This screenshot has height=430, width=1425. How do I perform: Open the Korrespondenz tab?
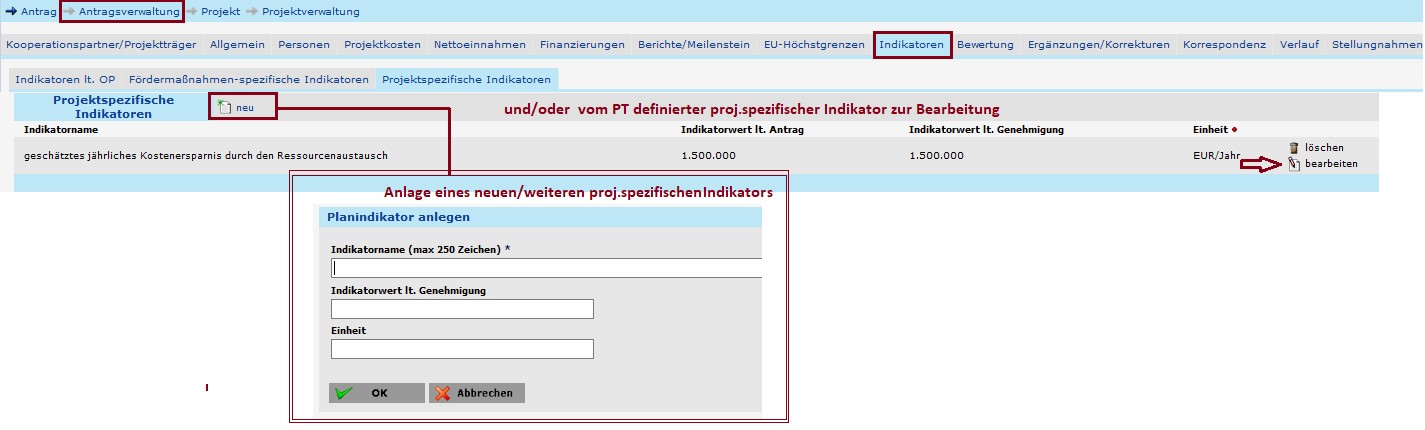[1224, 45]
